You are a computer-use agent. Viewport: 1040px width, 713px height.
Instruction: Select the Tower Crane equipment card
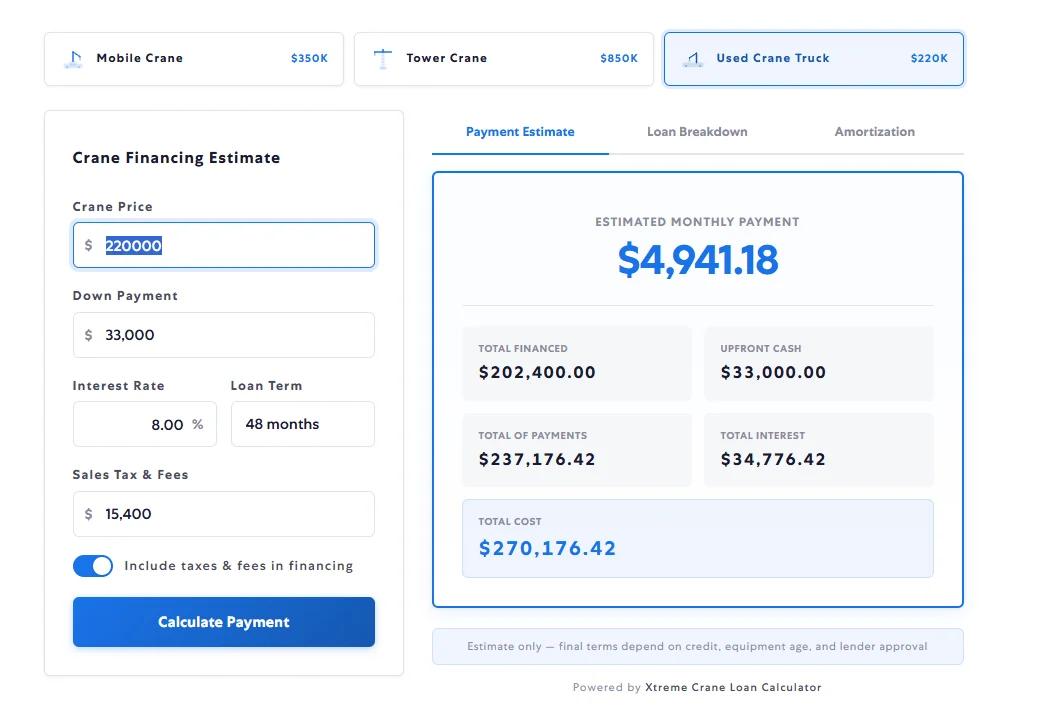coord(503,58)
